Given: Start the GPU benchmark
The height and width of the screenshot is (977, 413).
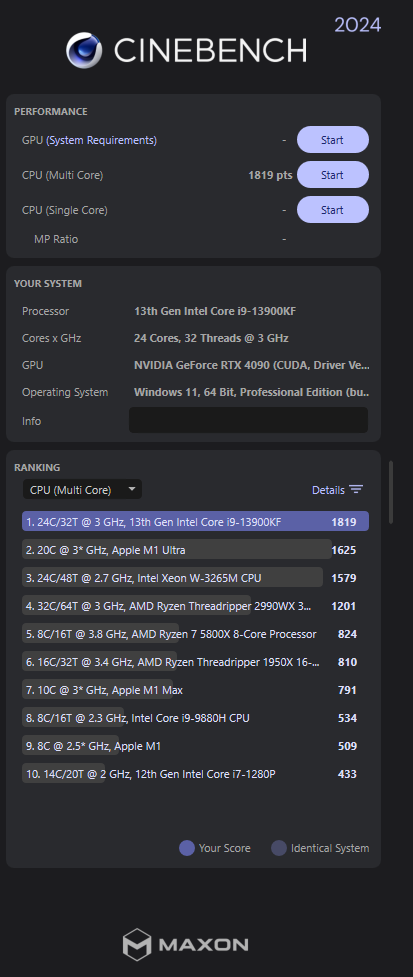Looking at the screenshot, I should (x=333, y=140).
